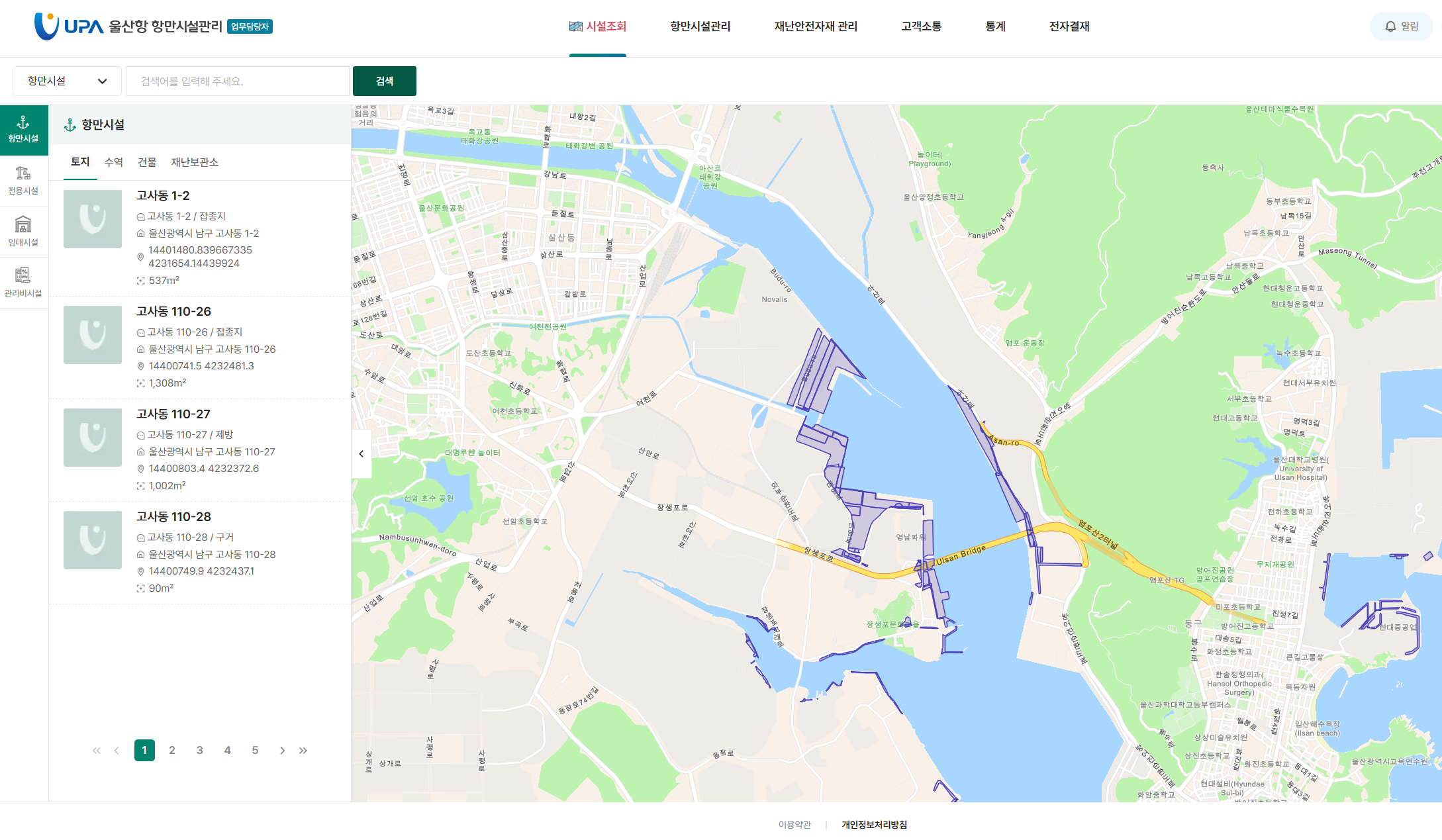Open the 시설조회 menu
The image size is (1442, 840).
tap(598, 26)
